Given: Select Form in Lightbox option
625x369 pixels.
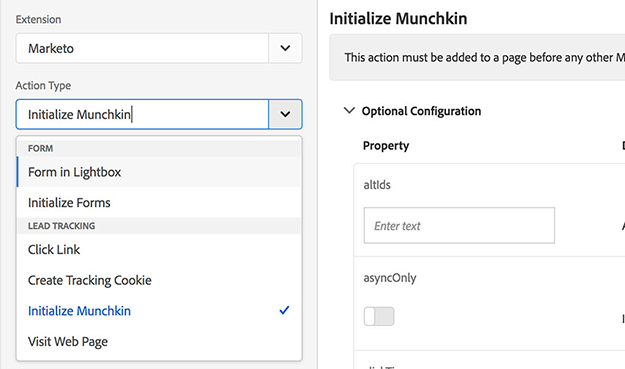Looking at the screenshot, I should pos(159,172).
